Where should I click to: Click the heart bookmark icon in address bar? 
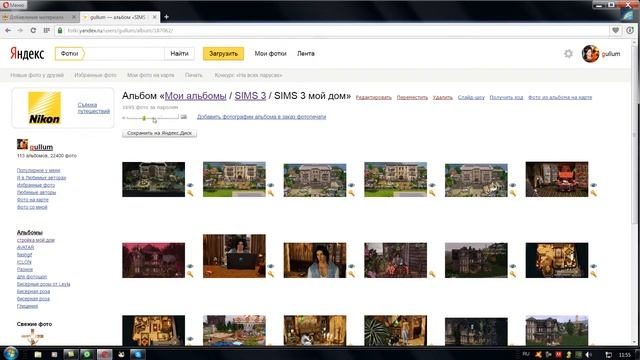pyautogui.click(x=616, y=30)
